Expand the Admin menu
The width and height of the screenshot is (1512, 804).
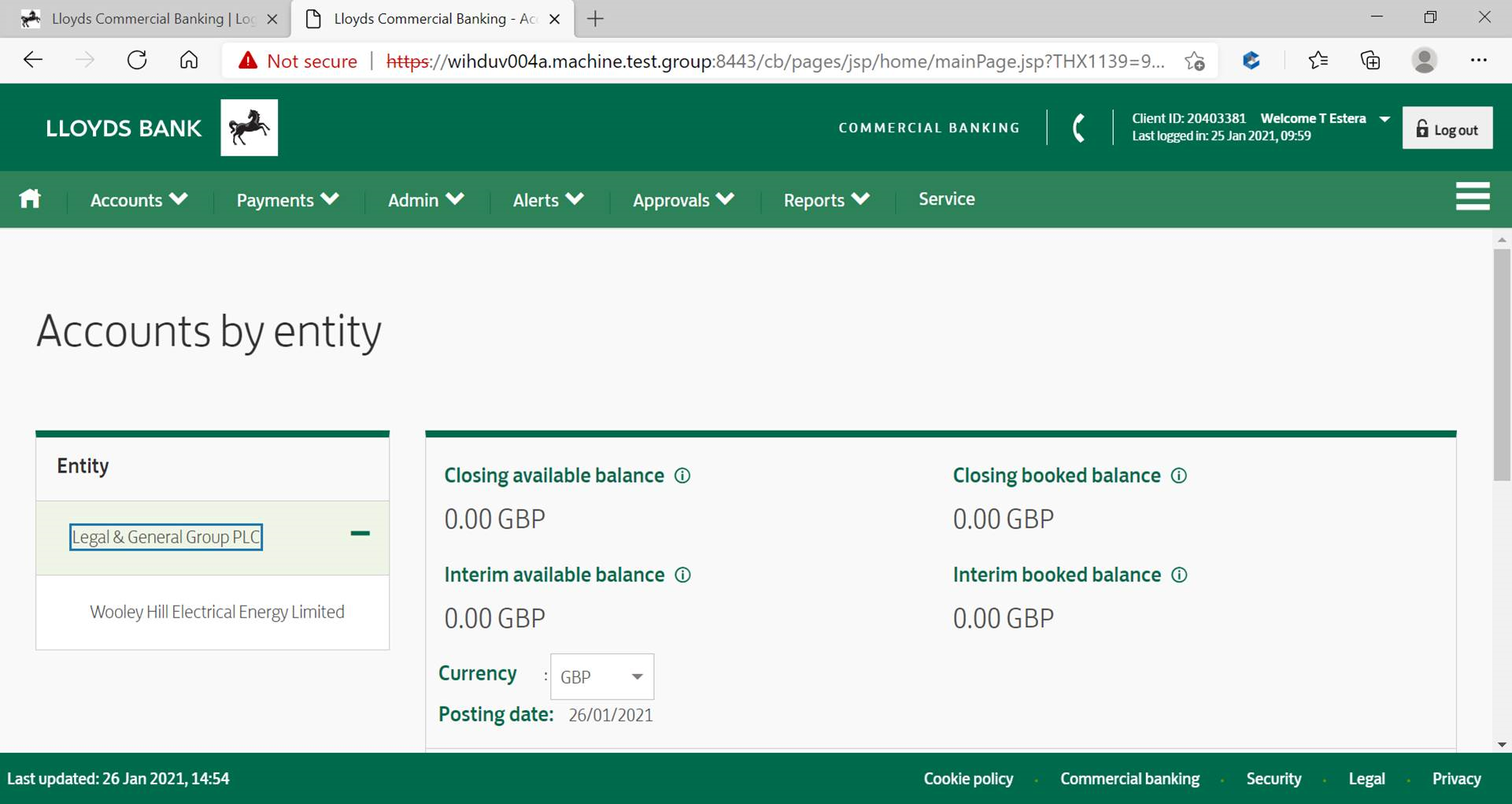pyautogui.click(x=426, y=200)
